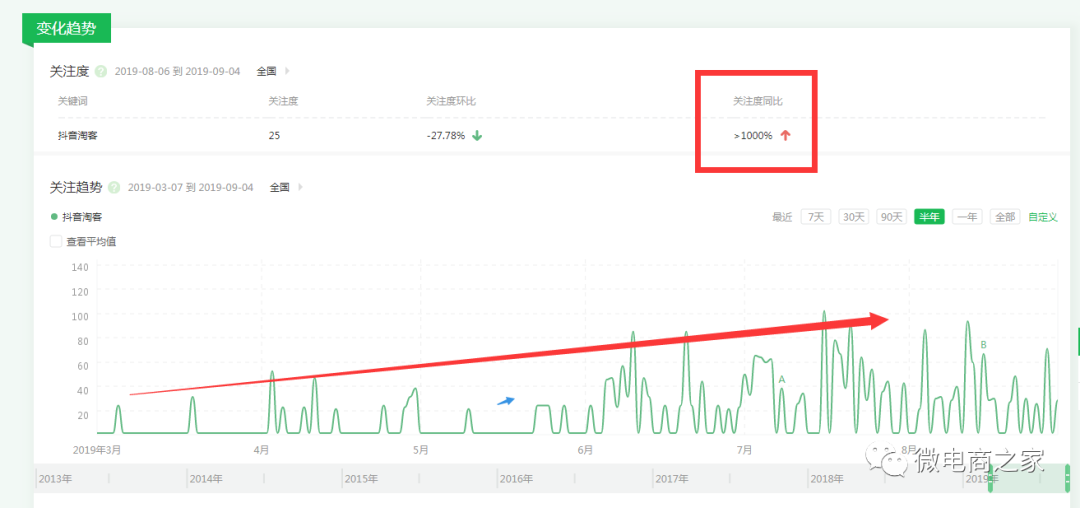Click the 140 y-axis label
Screen dimensions: 1080x508
[x=79, y=266]
